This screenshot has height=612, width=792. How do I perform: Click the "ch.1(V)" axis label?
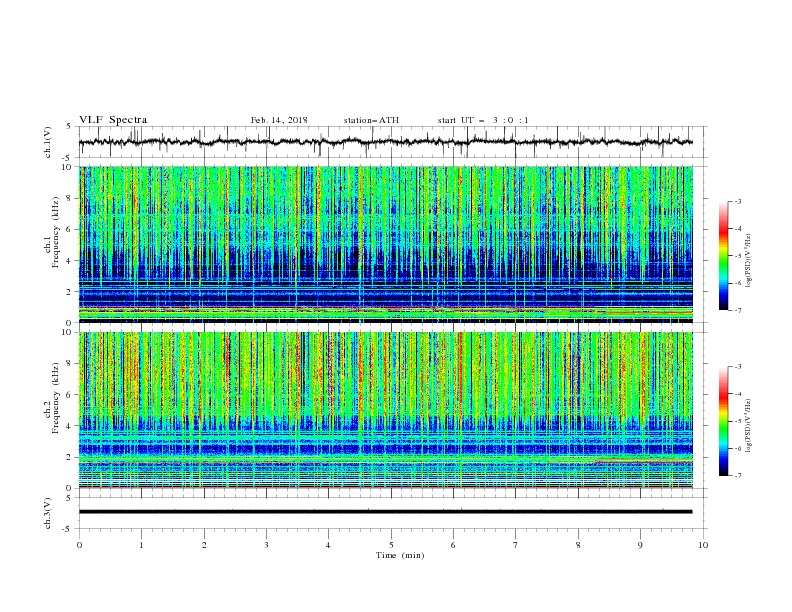[48, 142]
